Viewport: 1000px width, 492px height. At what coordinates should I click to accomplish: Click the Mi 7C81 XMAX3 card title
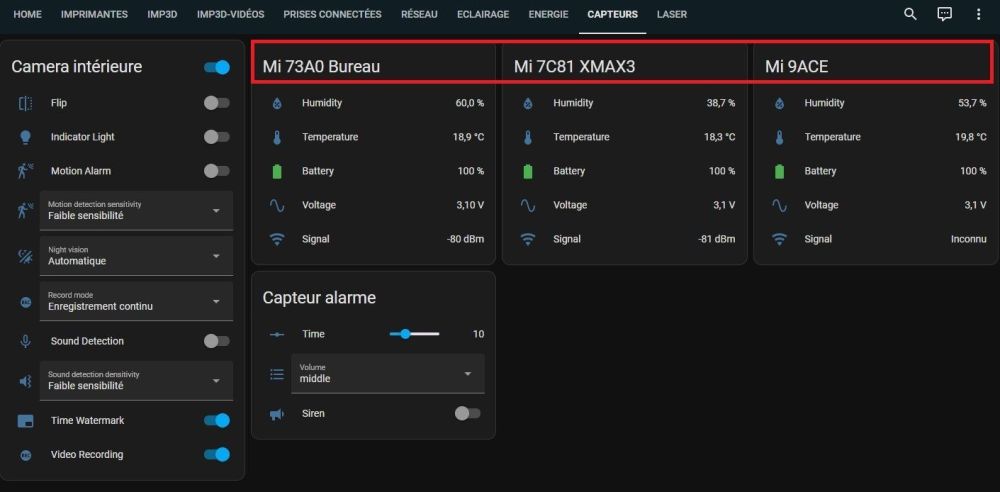[x=575, y=66]
